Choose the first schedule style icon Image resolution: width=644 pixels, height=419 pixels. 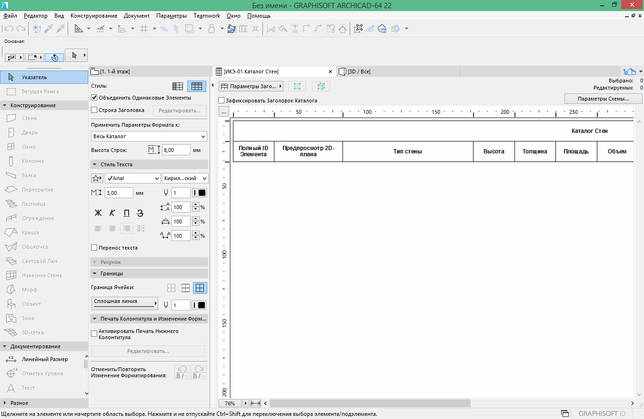pyautogui.click(x=178, y=86)
